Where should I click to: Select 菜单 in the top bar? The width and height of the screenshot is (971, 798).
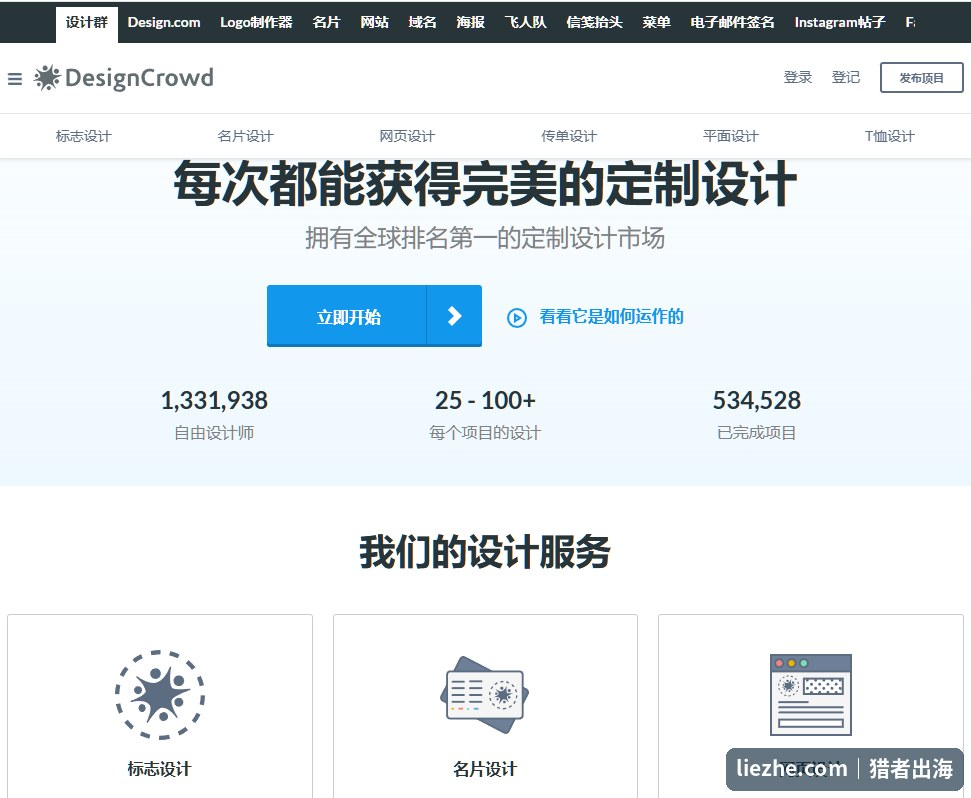pyautogui.click(x=656, y=22)
